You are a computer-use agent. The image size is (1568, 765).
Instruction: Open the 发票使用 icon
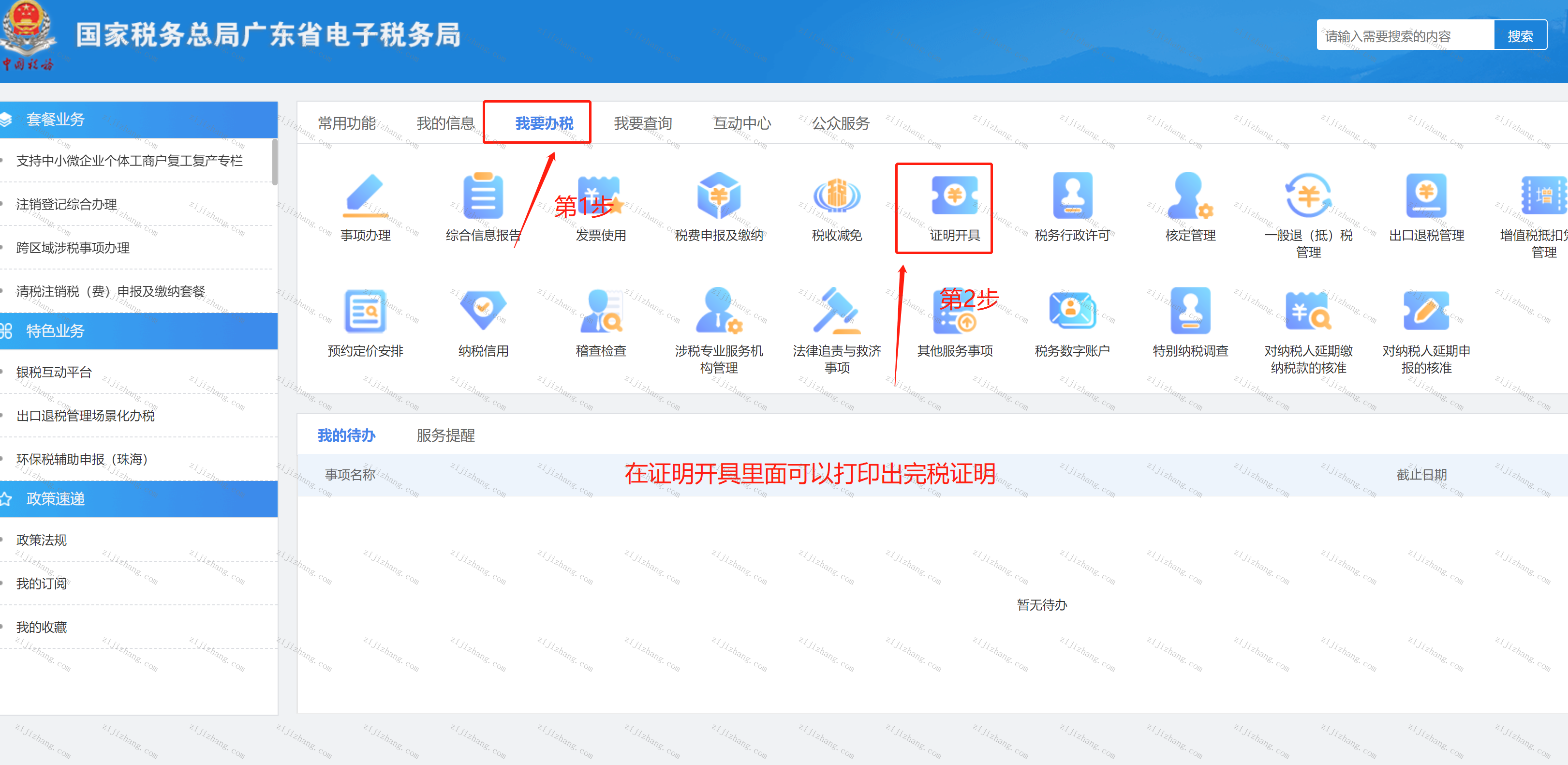601,196
